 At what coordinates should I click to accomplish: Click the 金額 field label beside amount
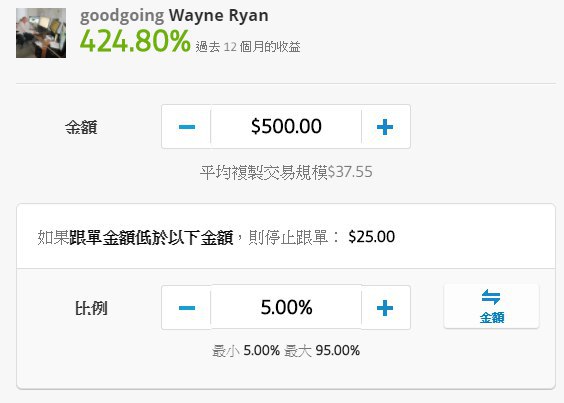pyautogui.click(x=81, y=127)
